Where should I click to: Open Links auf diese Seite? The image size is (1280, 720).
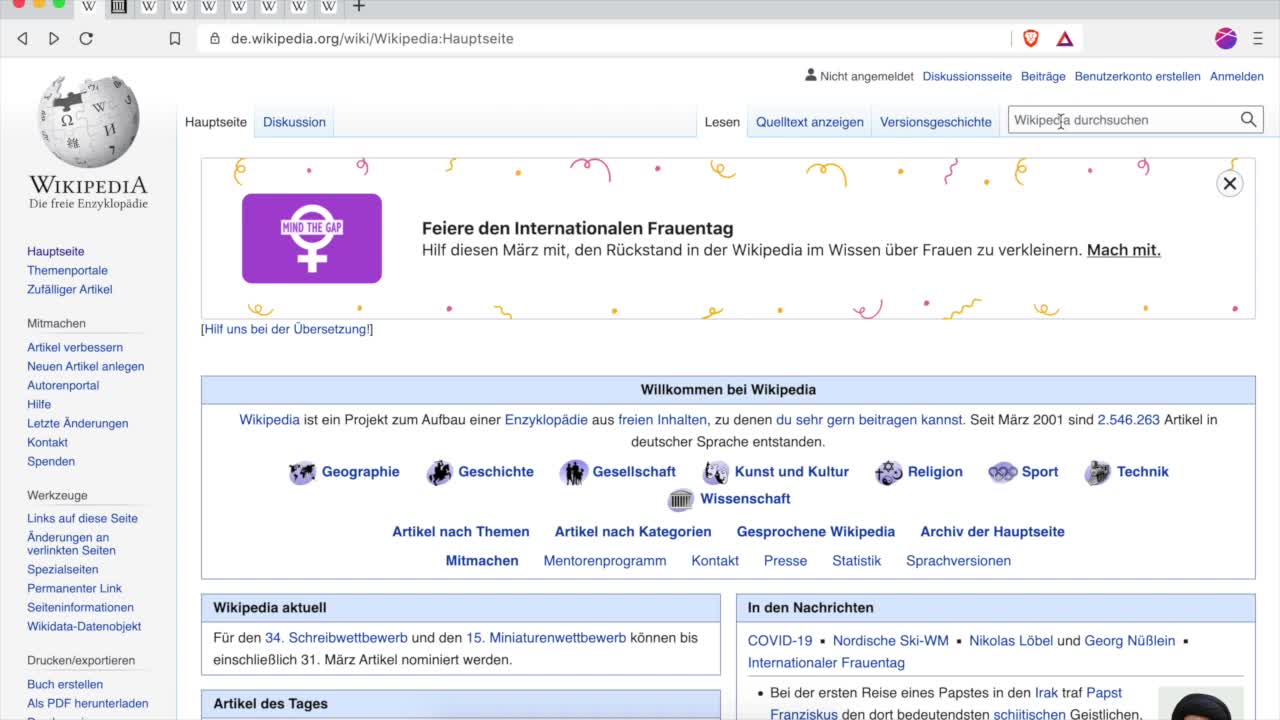pyautogui.click(x=82, y=518)
